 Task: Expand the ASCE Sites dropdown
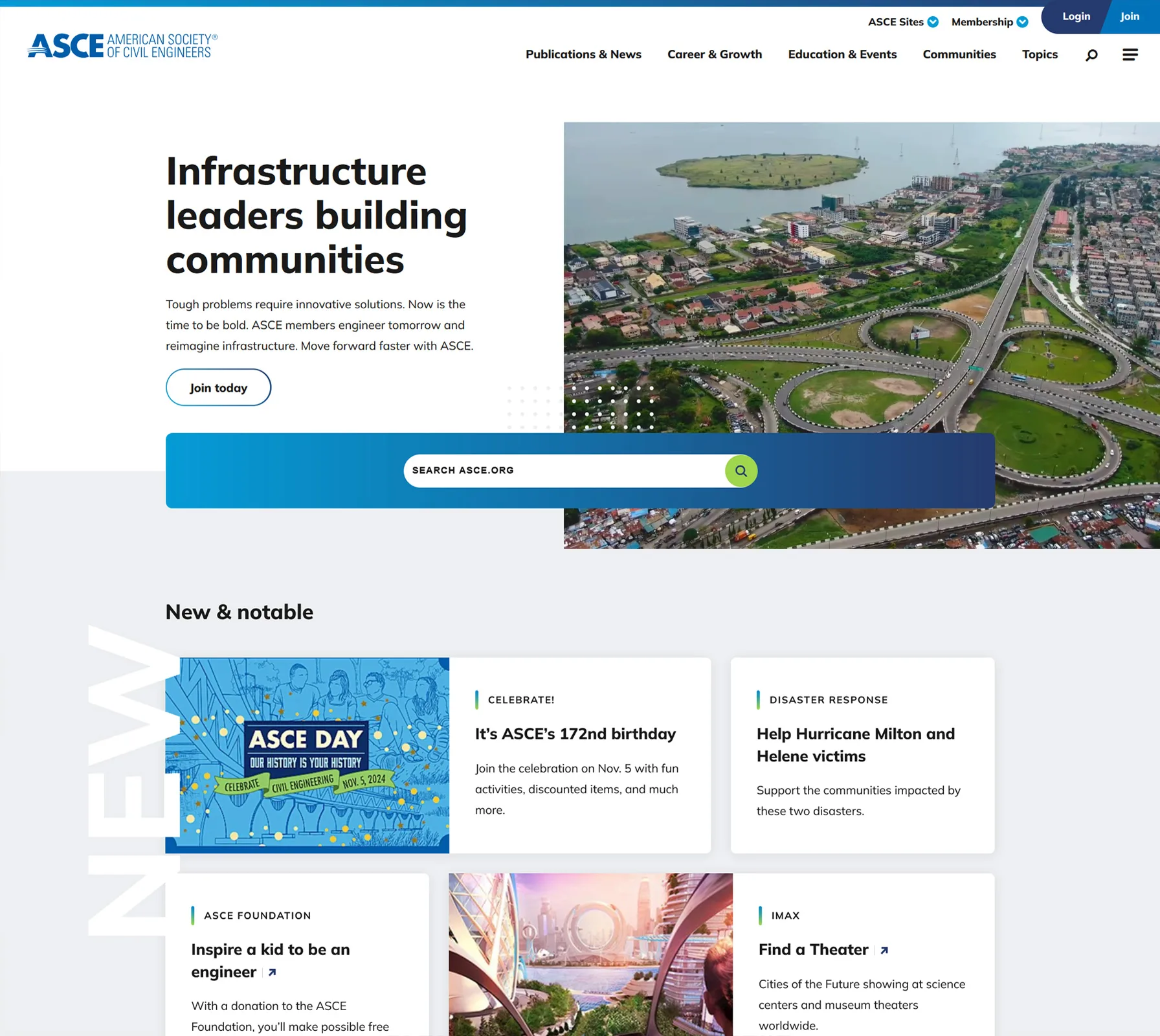(x=903, y=22)
